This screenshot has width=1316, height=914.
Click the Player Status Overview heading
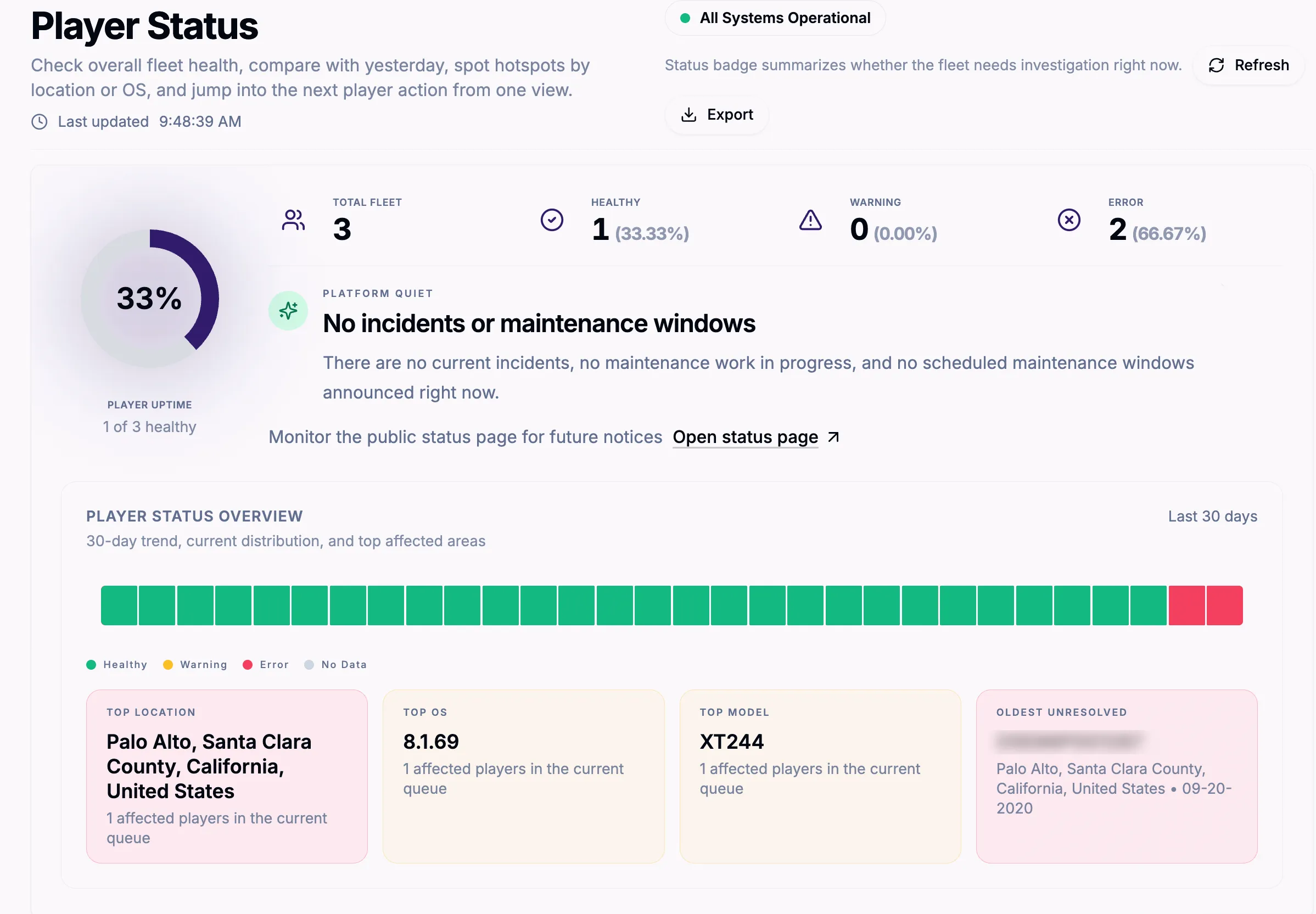point(194,516)
